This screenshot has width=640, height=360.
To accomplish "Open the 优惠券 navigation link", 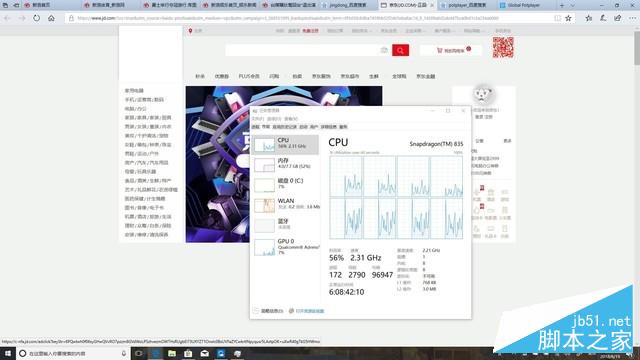I will [222, 76].
